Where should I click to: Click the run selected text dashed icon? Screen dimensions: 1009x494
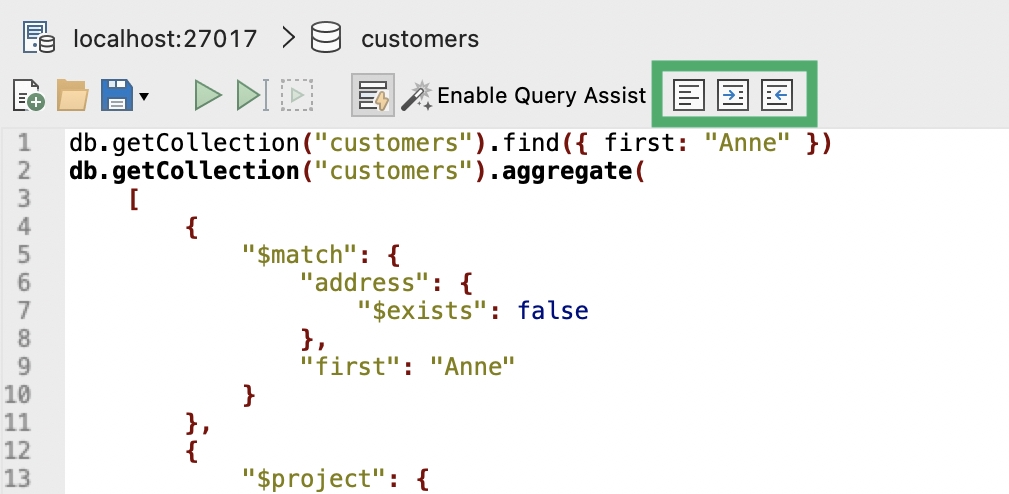tap(297, 96)
